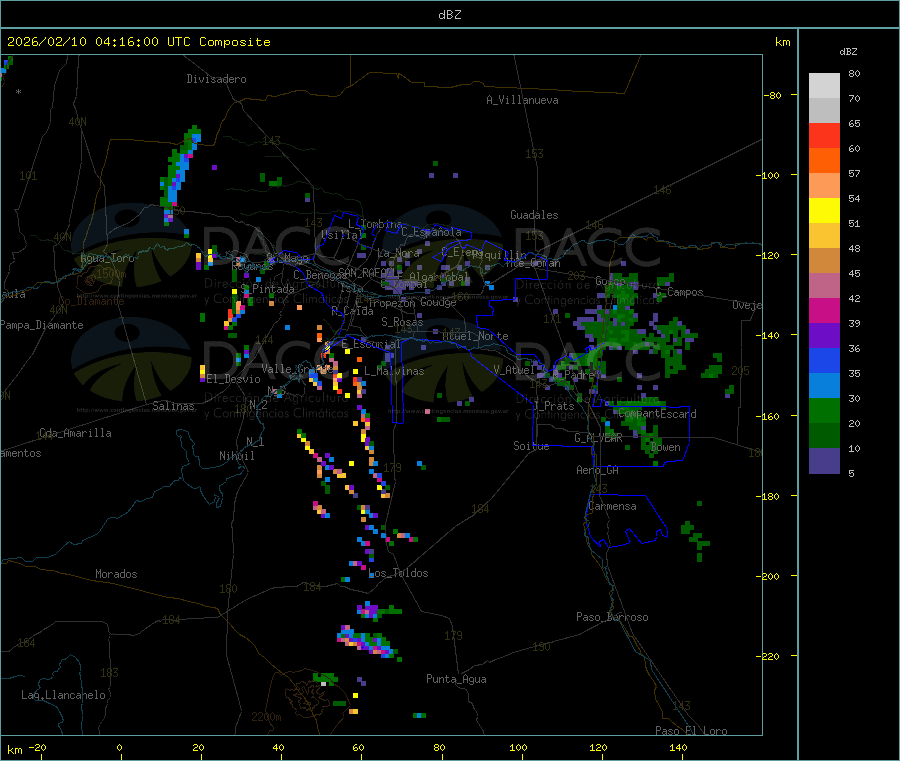Click the Nihuil map label
Screen dimensions: 900x761
click(x=237, y=456)
